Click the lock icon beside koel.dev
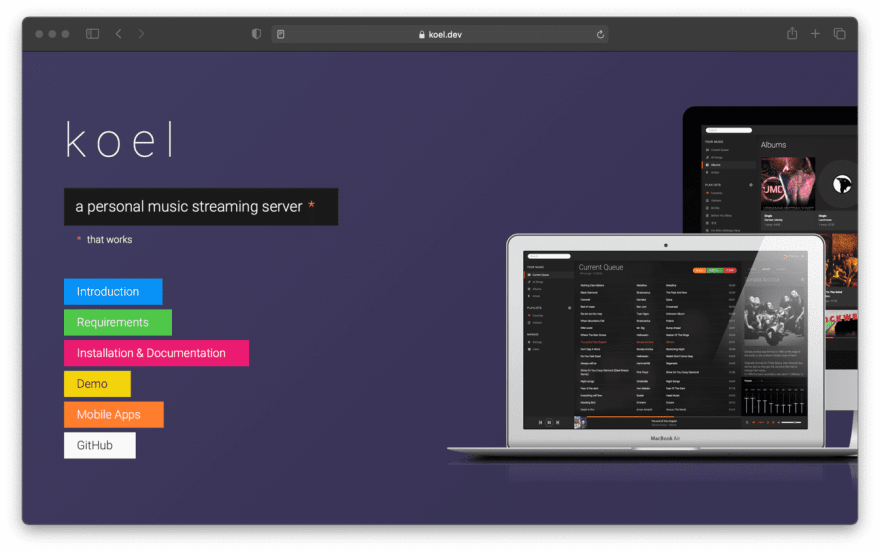880x552 pixels. 421,35
